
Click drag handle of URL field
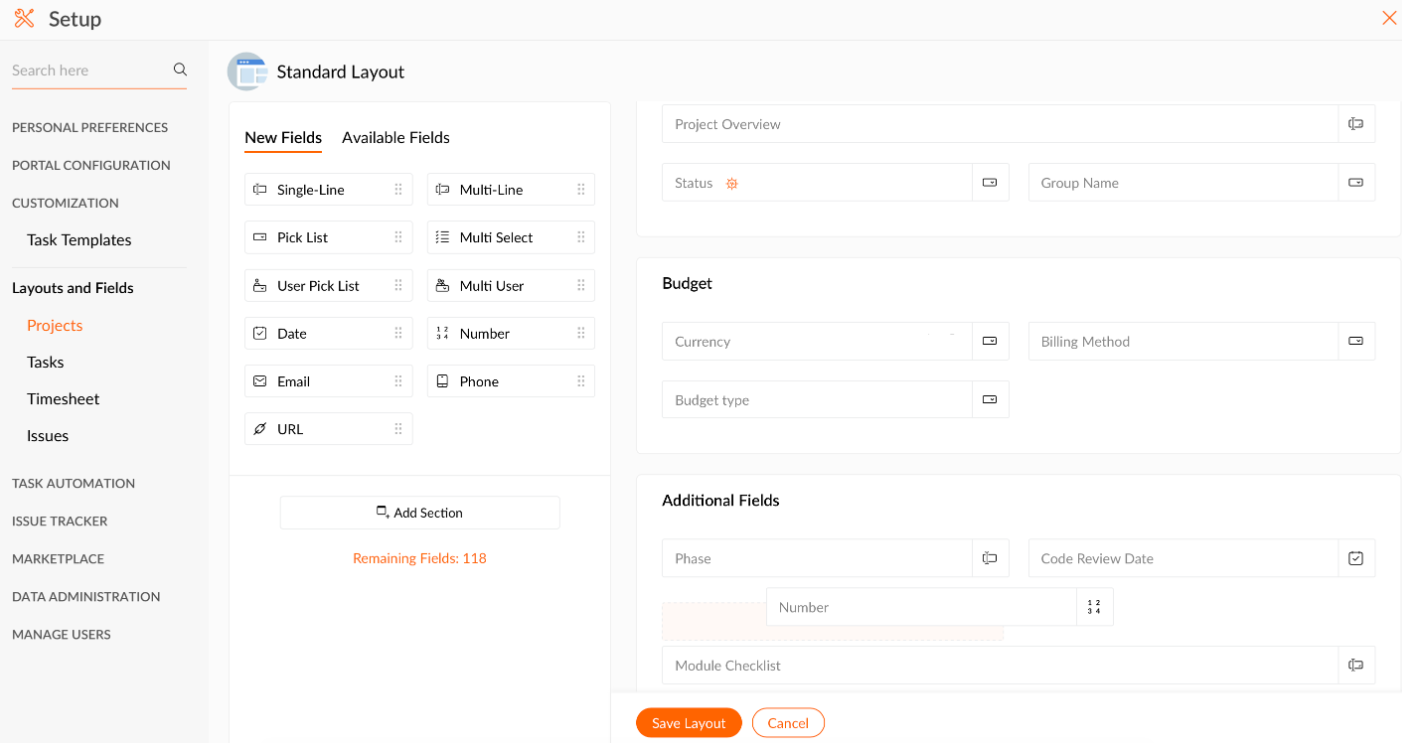click(x=398, y=429)
